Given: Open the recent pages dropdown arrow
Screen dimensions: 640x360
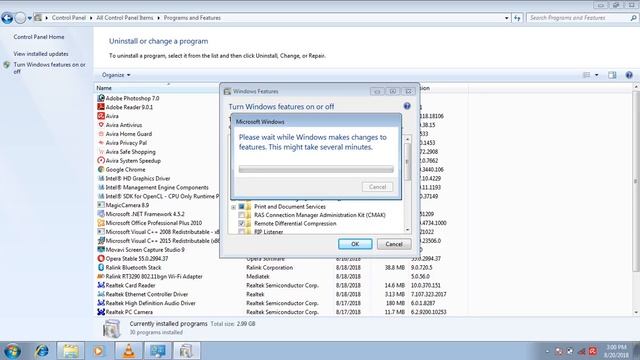Looking at the screenshot, I should click(29, 18).
